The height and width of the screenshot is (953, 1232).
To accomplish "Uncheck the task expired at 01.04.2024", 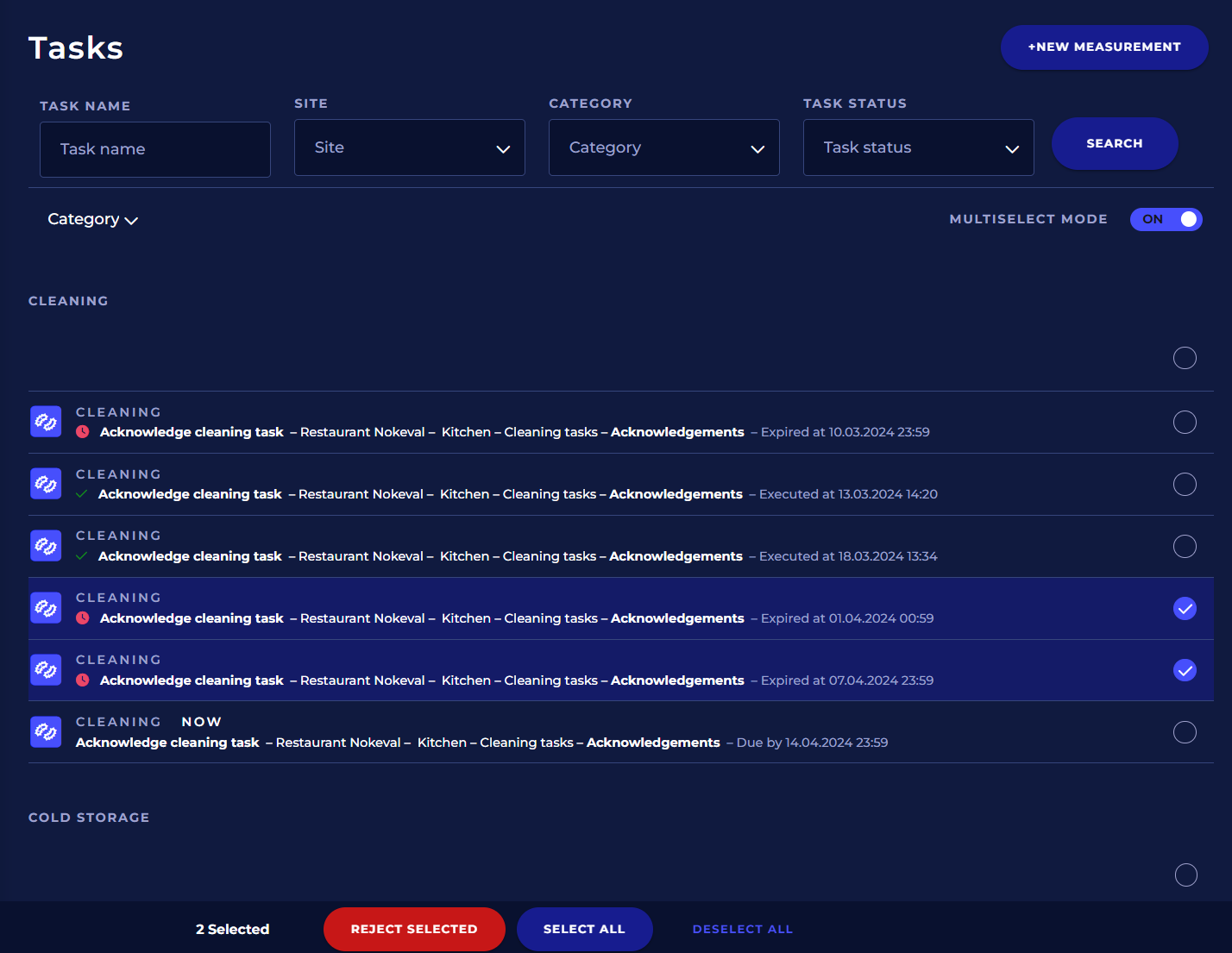I will pyautogui.click(x=1185, y=608).
